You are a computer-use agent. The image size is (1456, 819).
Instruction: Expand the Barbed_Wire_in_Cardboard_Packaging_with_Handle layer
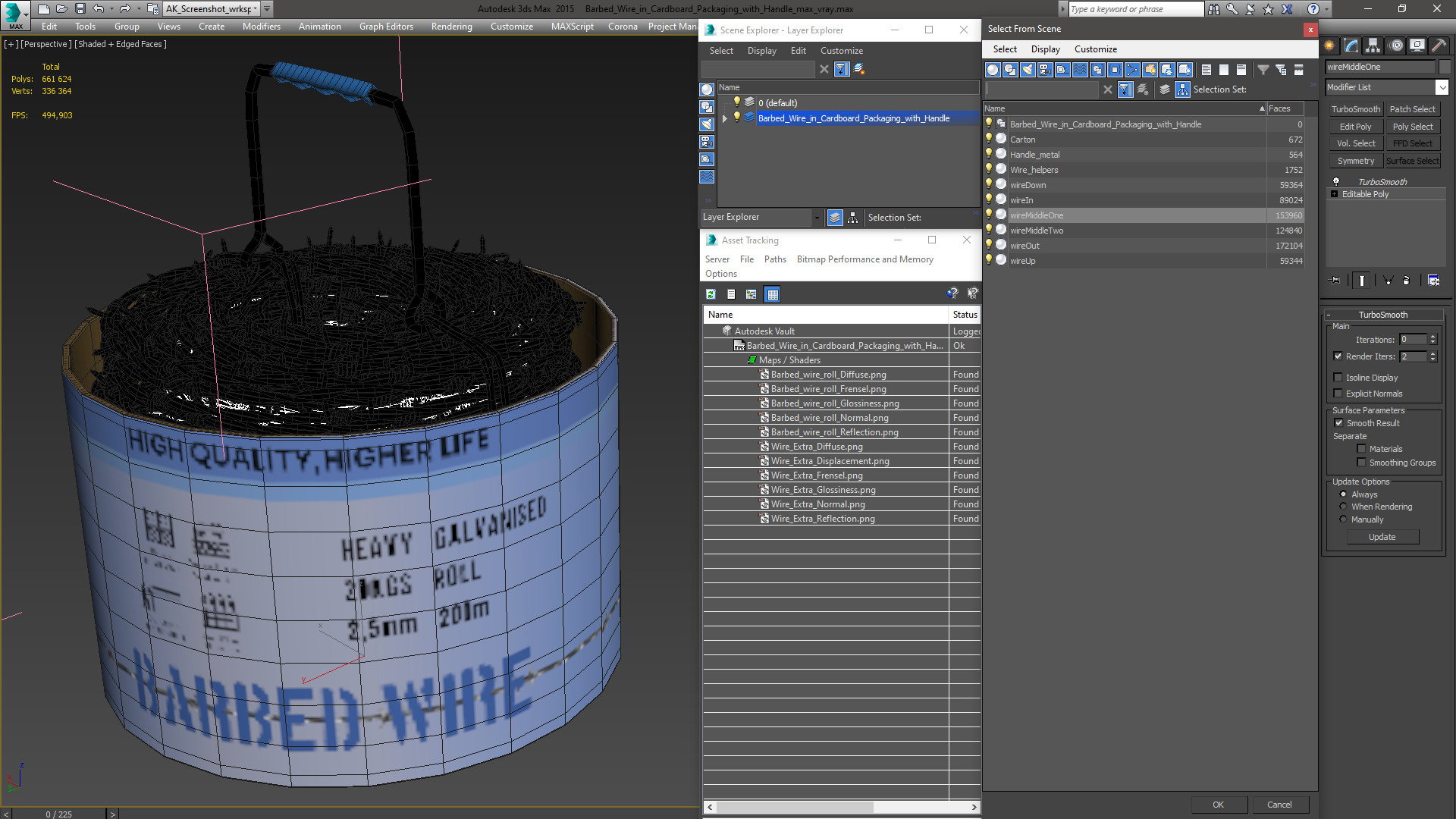[x=725, y=118]
